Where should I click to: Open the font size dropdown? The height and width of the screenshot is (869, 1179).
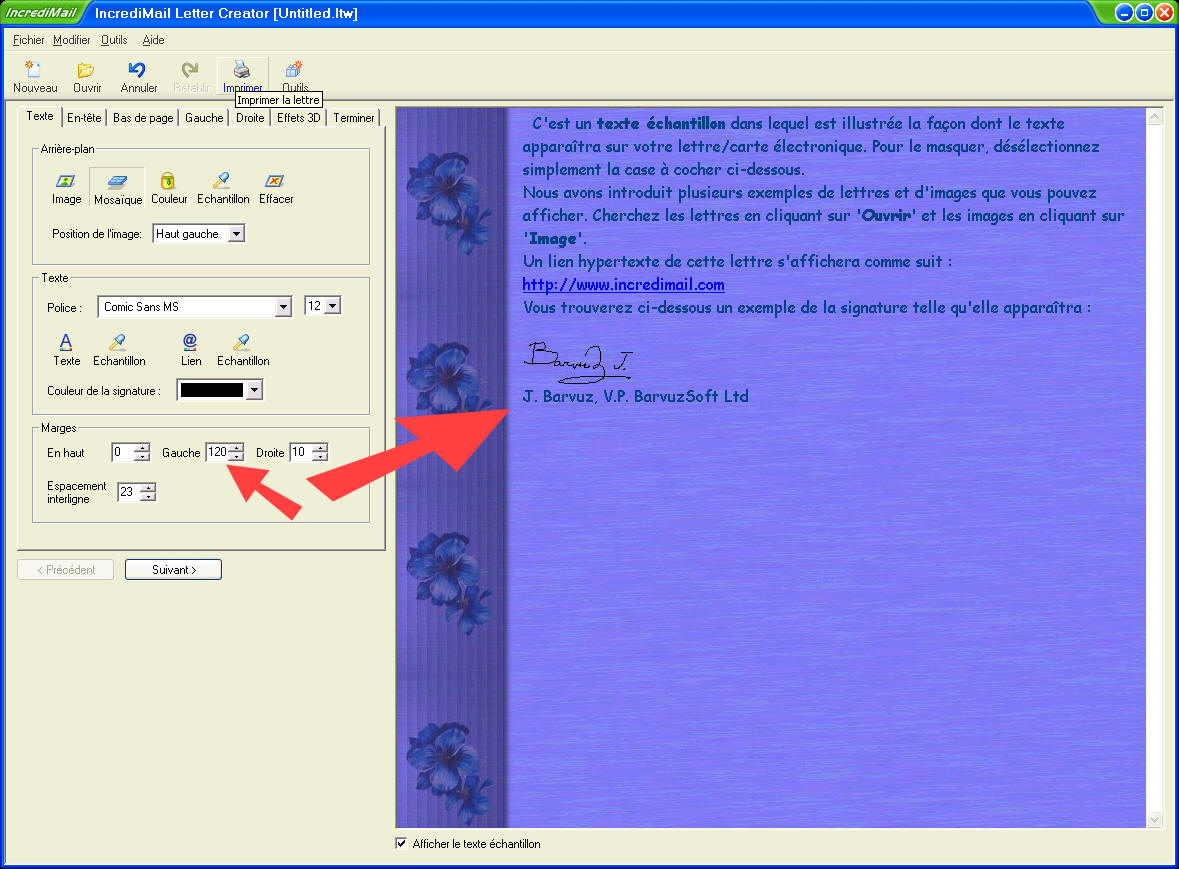pos(332,306)
